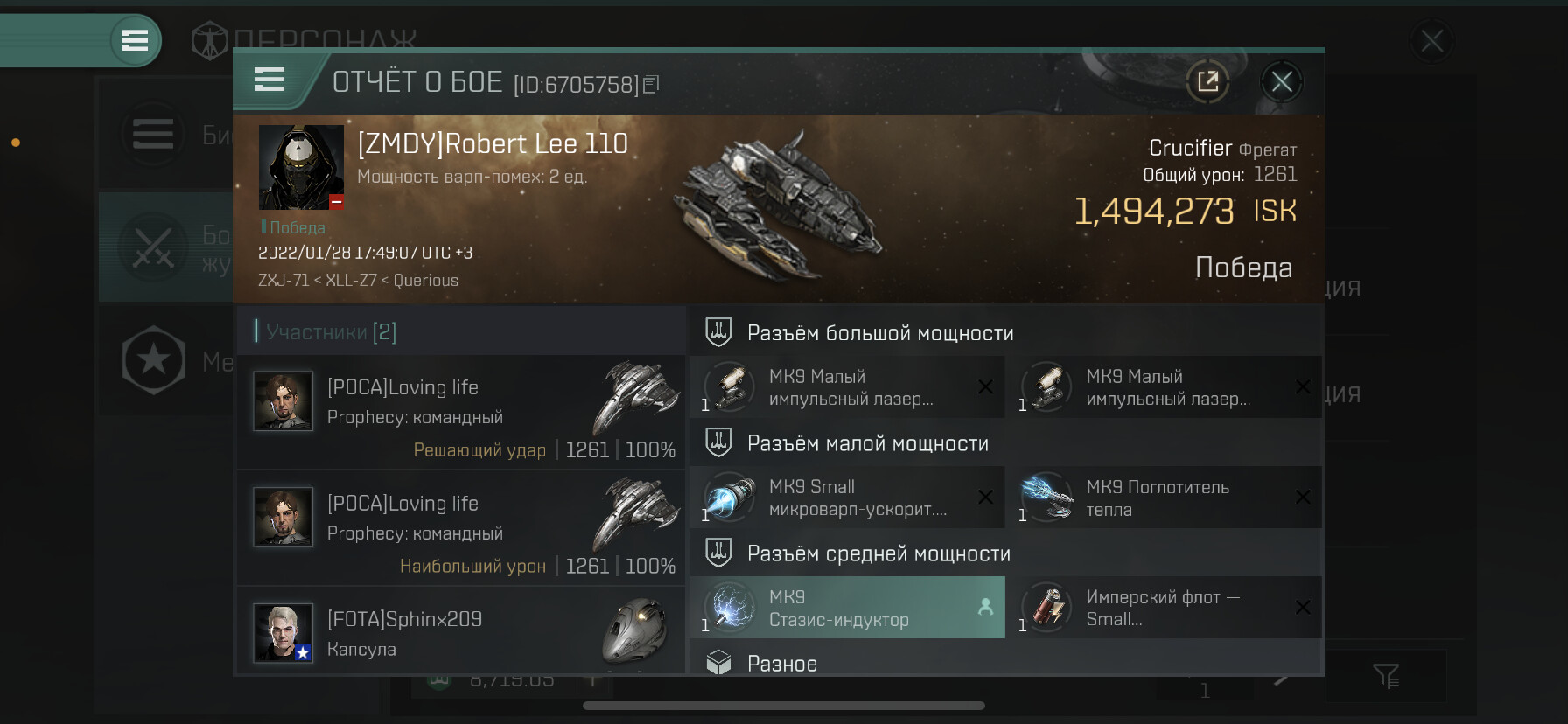Open Имперский флот Small module icon
Screen dimensions: 1568x724
[1047, 608]
